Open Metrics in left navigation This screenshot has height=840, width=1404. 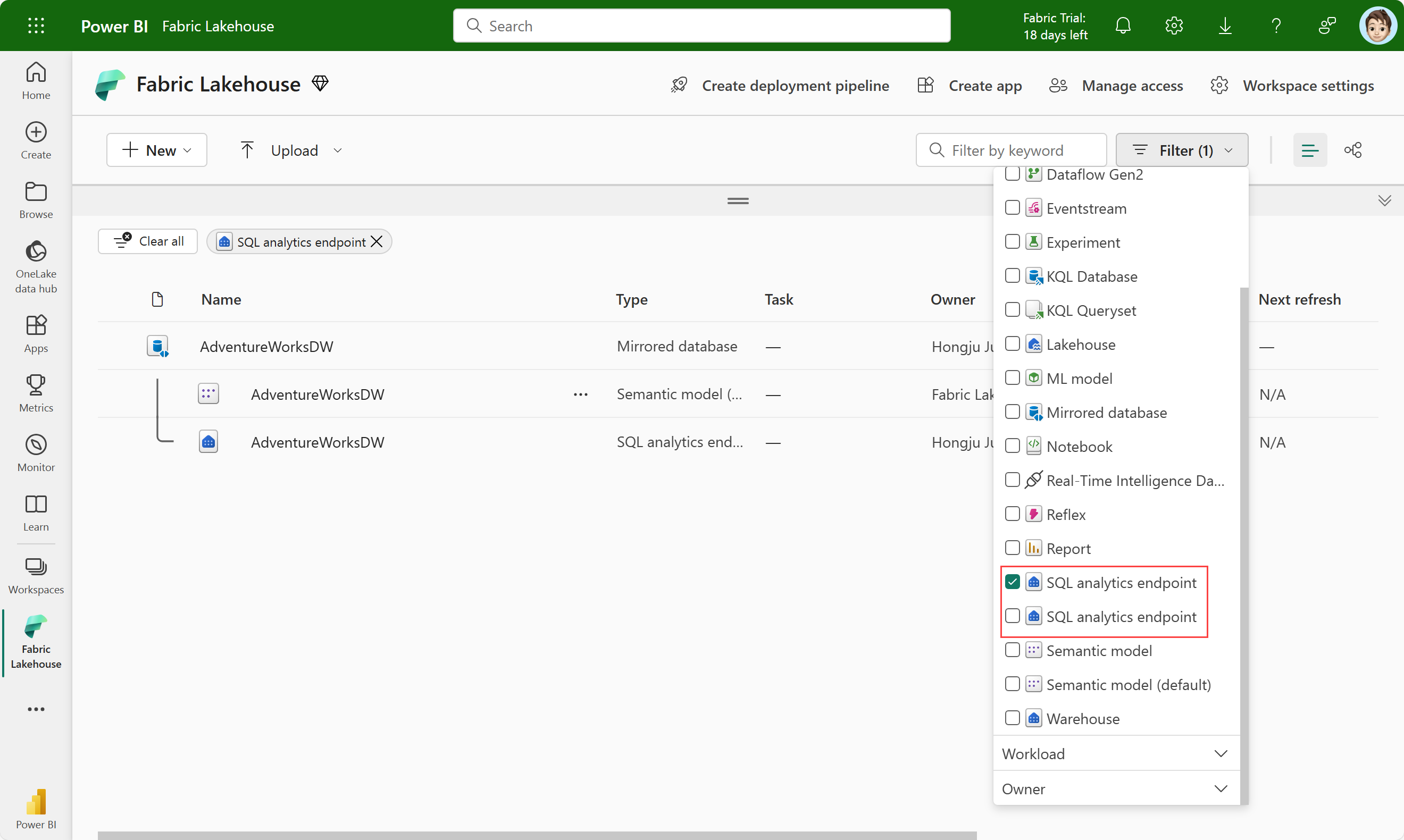tap(36, 393)
